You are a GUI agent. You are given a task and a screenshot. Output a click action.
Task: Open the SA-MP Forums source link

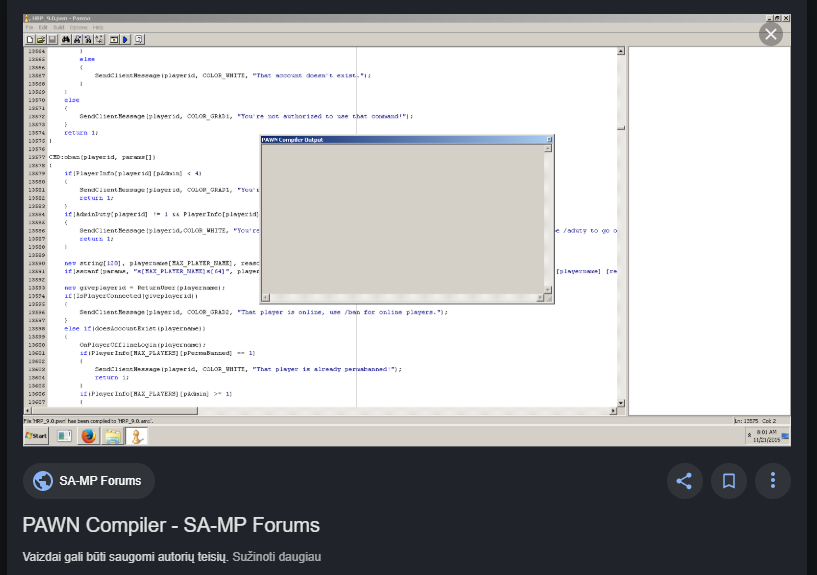coord(89,481)
